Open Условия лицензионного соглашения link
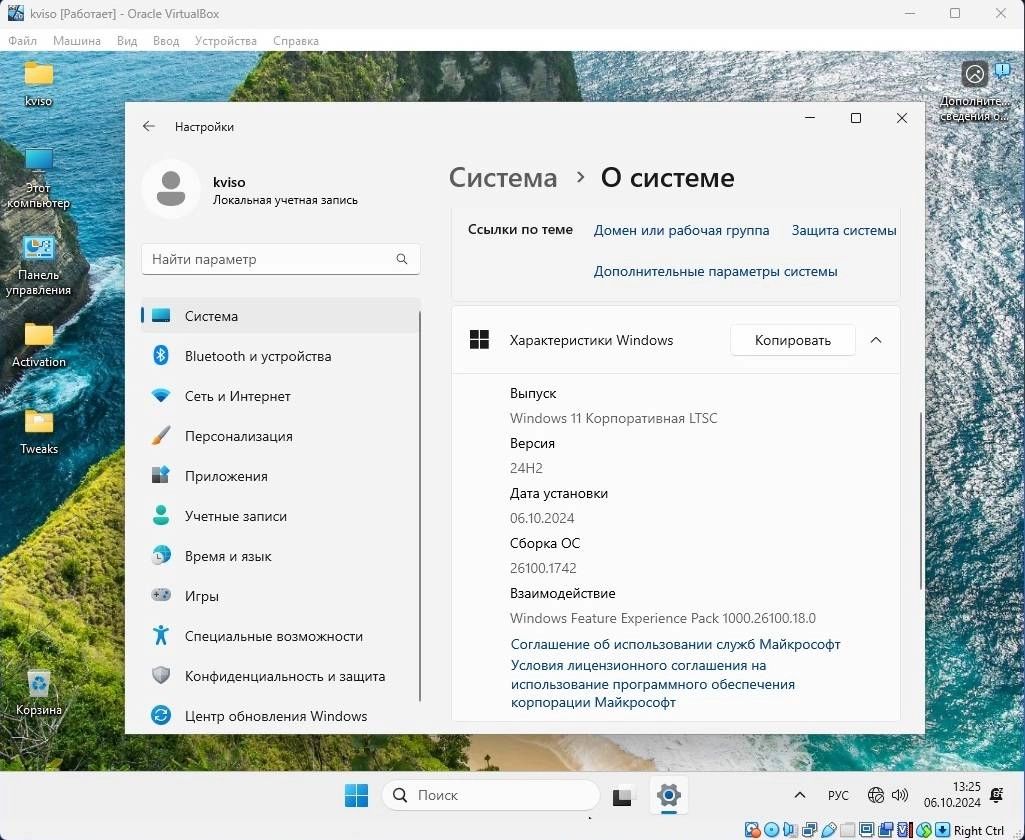The width and height of the screenshot is (1025, 840). (652, 684)
